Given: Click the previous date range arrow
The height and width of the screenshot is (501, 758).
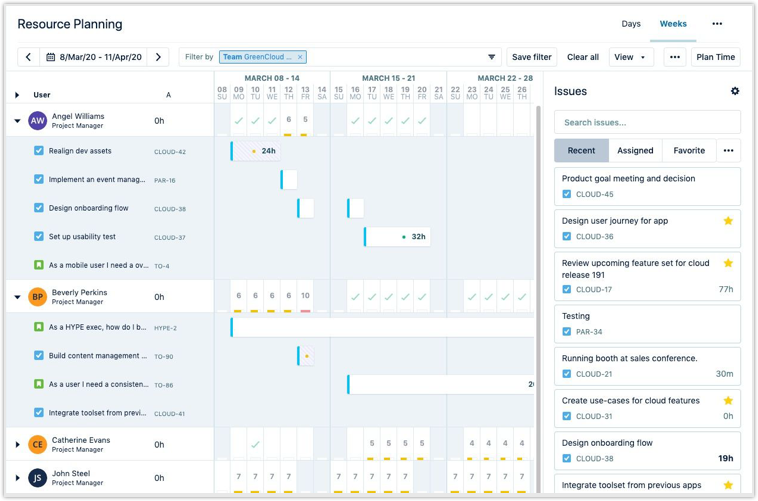Looking at the screenshot, I should tap(28, 58).
